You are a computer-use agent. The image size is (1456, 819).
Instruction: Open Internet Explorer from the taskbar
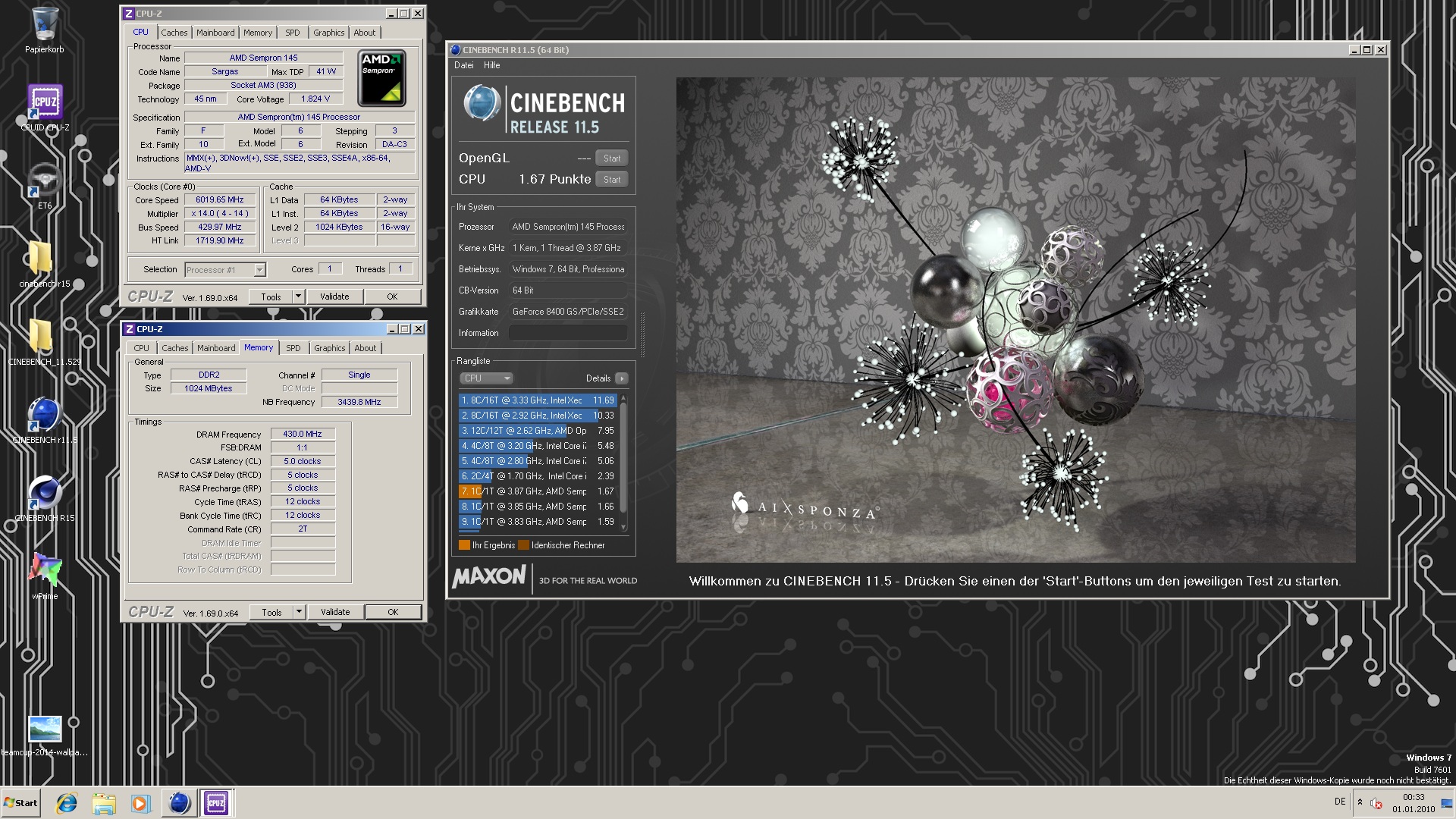67,803
